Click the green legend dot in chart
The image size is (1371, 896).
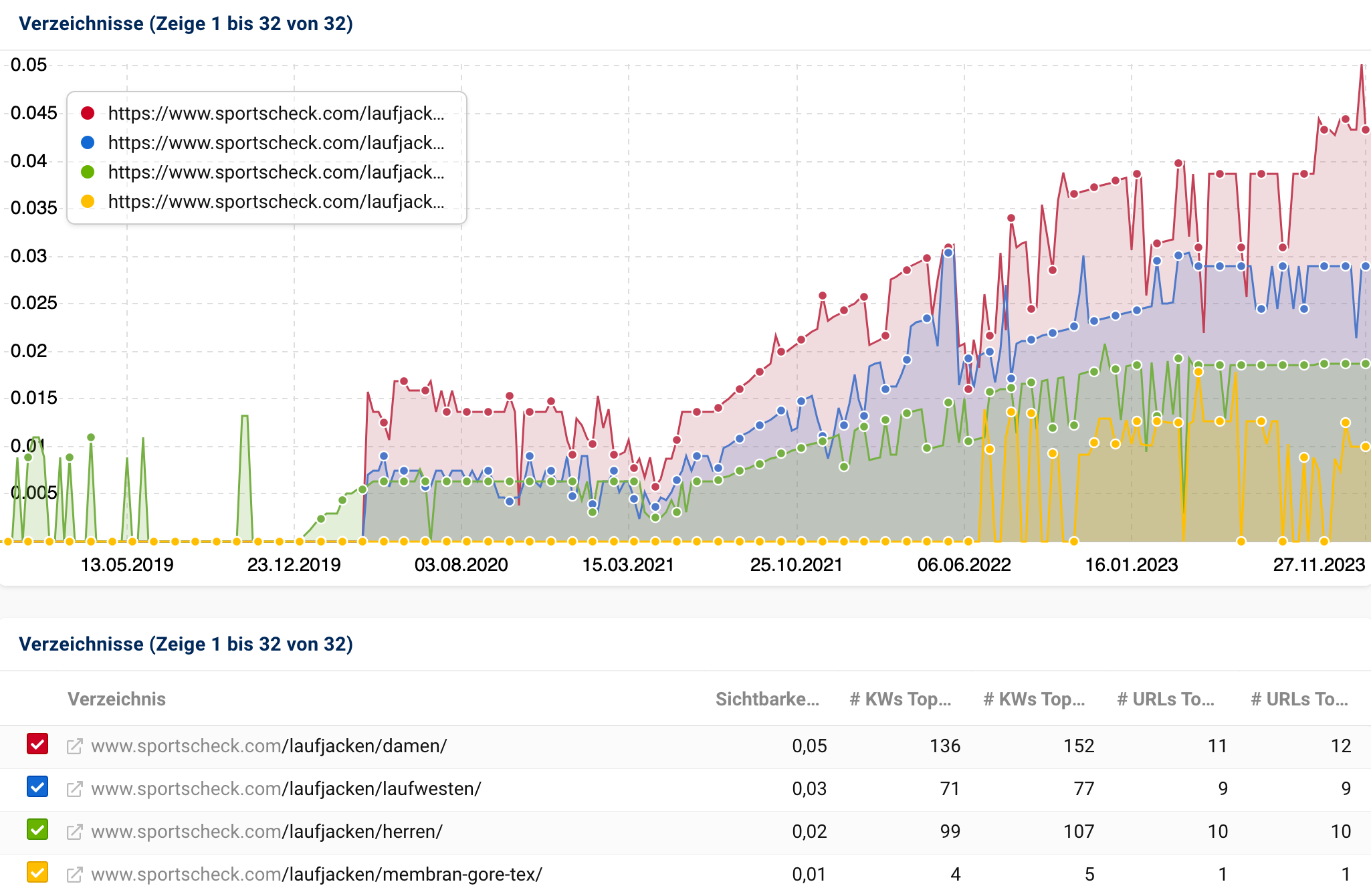click(x=88, y=172)
